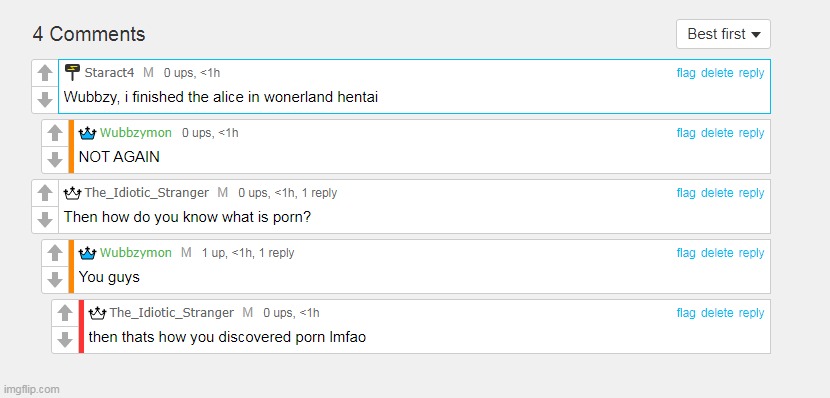Delete the 'NOT AGAIN' comment
This screenshot has height=398, width=830.
(717, 132)
